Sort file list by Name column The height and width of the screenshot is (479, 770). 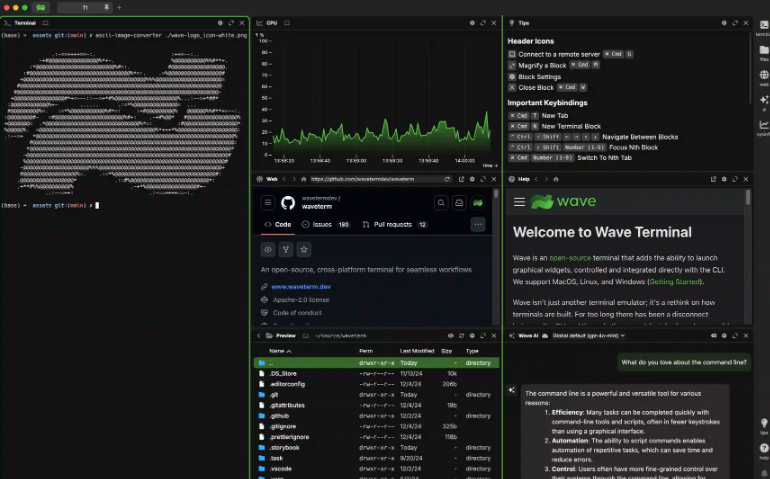(x=280, y=351)
